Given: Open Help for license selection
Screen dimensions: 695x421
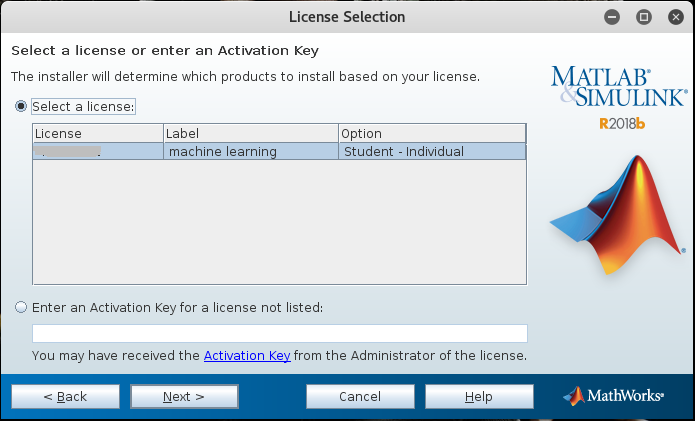Looking at the screenshot, I should point(479,396).
